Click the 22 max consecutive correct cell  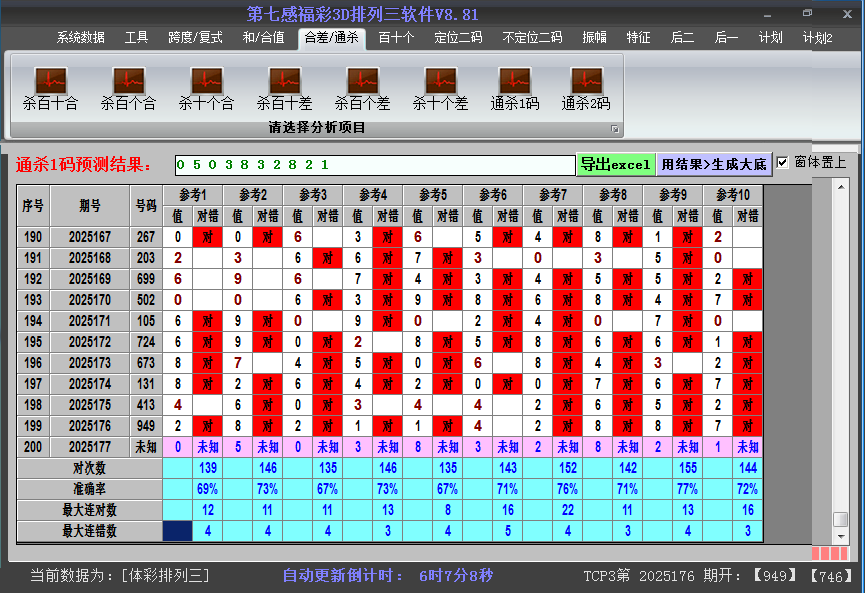pyautogui.click(x=568, y=510)
